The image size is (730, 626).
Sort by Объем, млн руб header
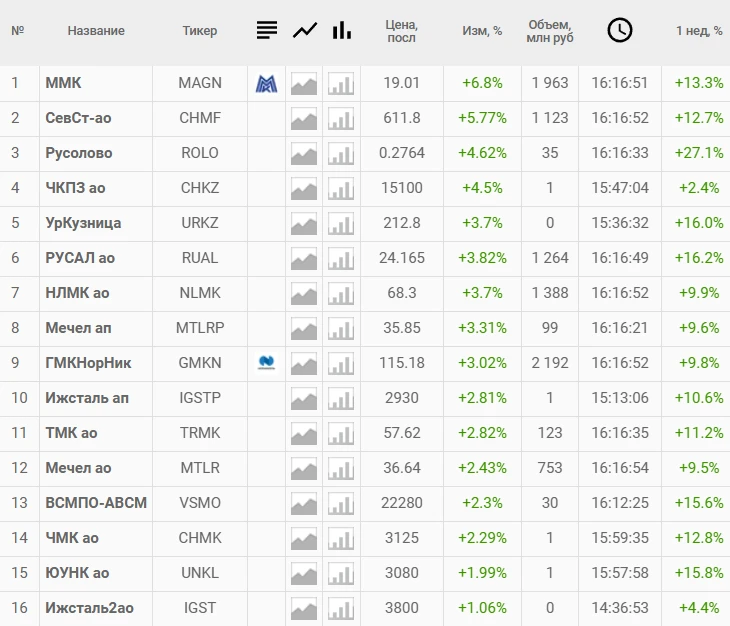(x=550, y=31)
